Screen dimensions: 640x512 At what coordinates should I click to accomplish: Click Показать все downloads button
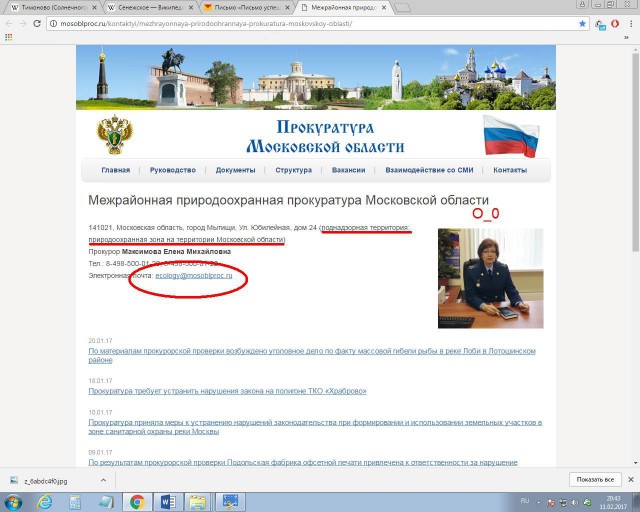[595, 479]
